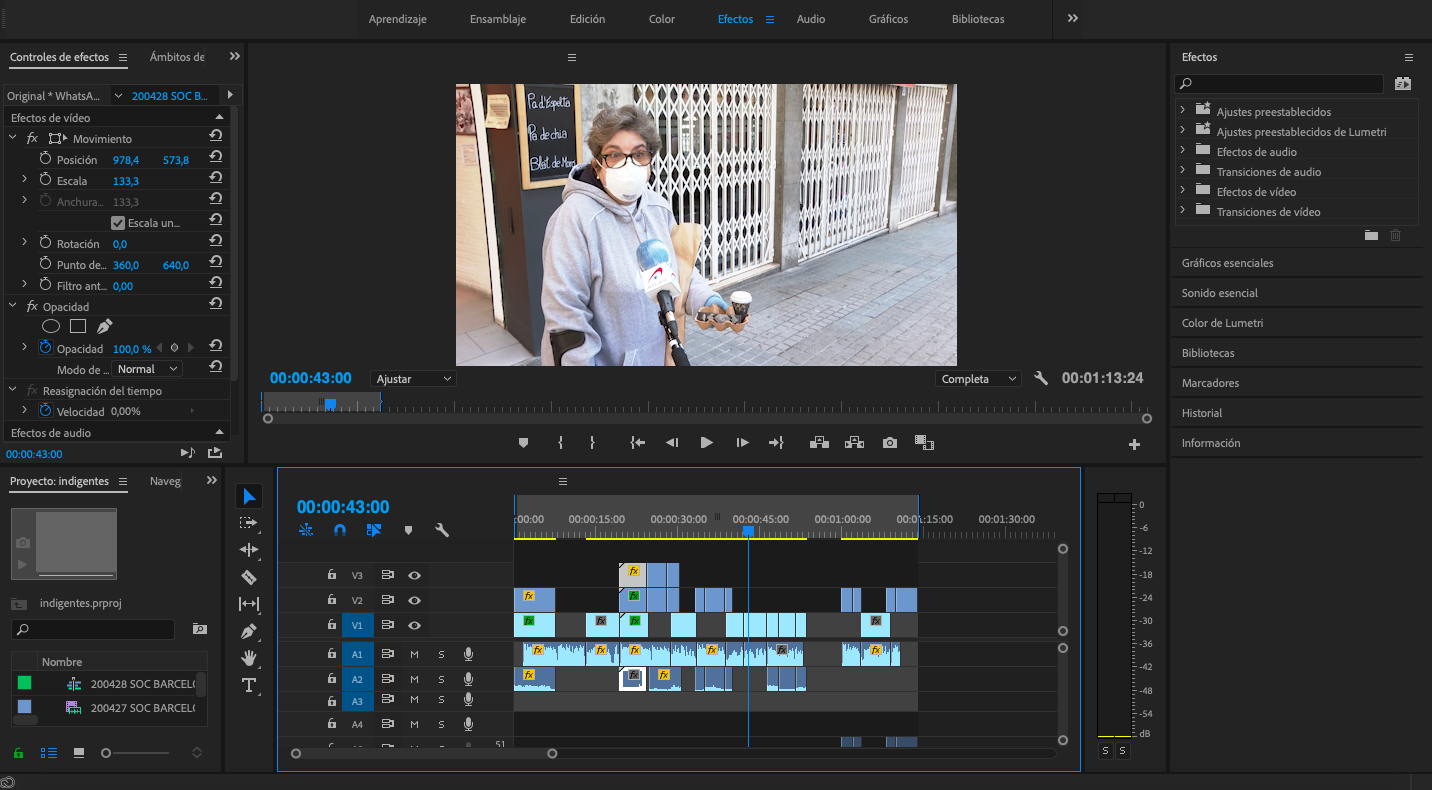Open the Completa playback resolution dropdown

[977, 378]
